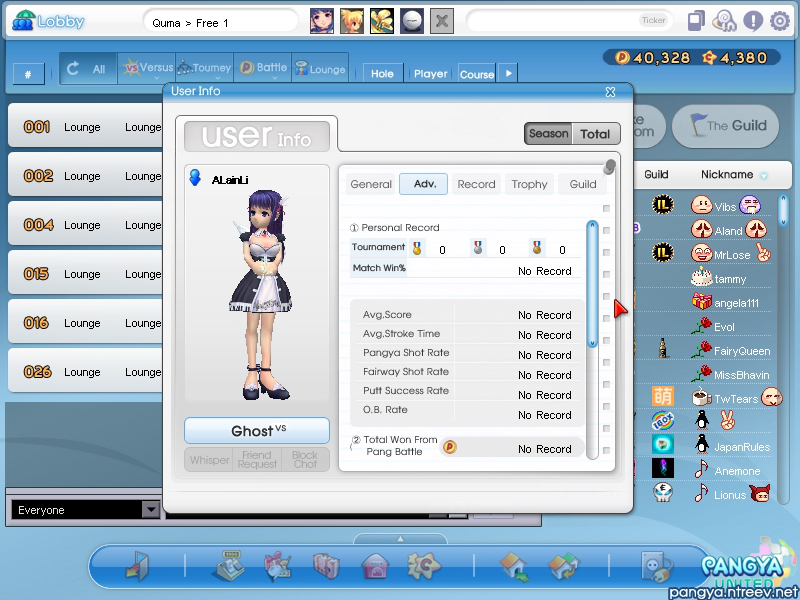Open the Everyone chat target dropdown
The height and width of the screenshot is (600, 800).
[x=151, y=510]
